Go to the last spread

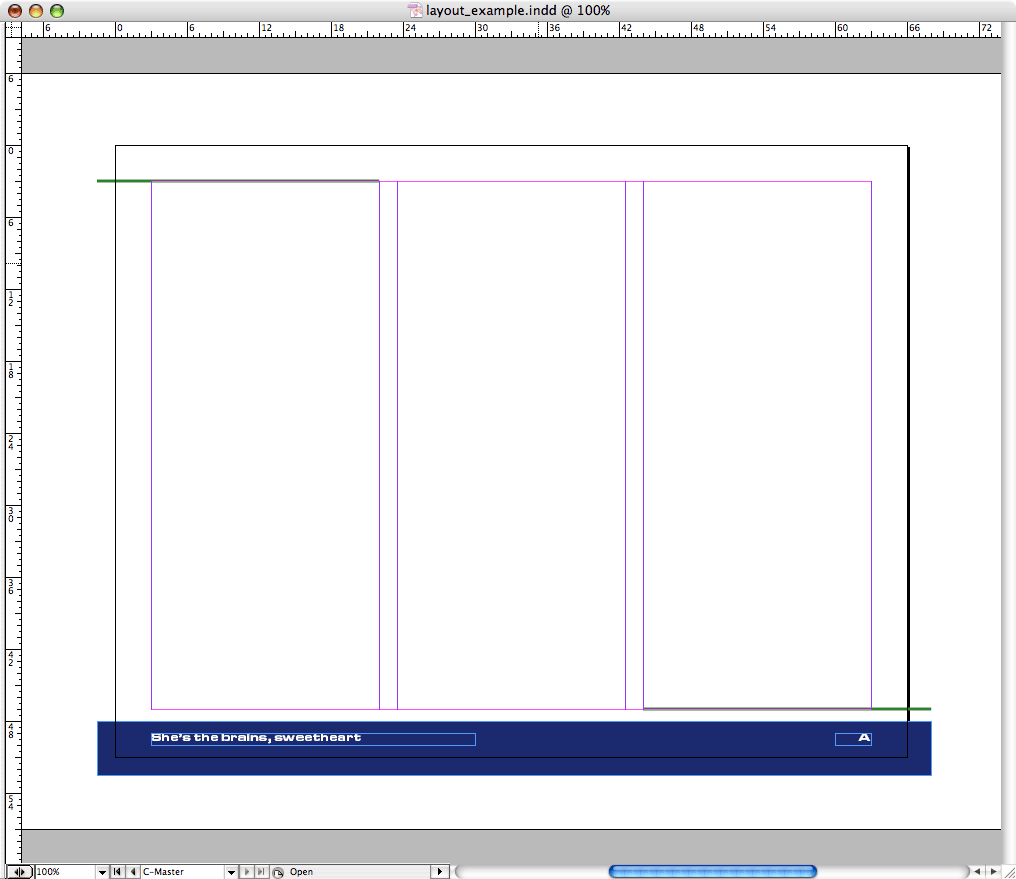pyautogui.click(x=261, y=872)
